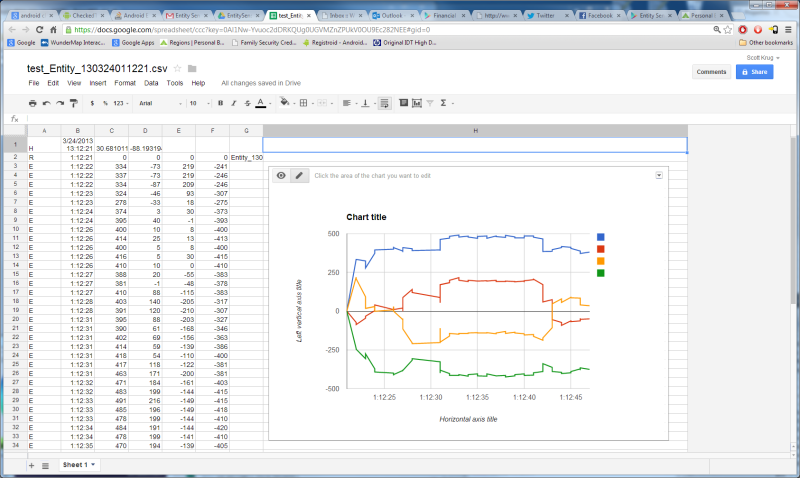Viewport: 800px width, 478px height.
Task: Open the Chrome menu icon
Action: (x=788, y=30)
